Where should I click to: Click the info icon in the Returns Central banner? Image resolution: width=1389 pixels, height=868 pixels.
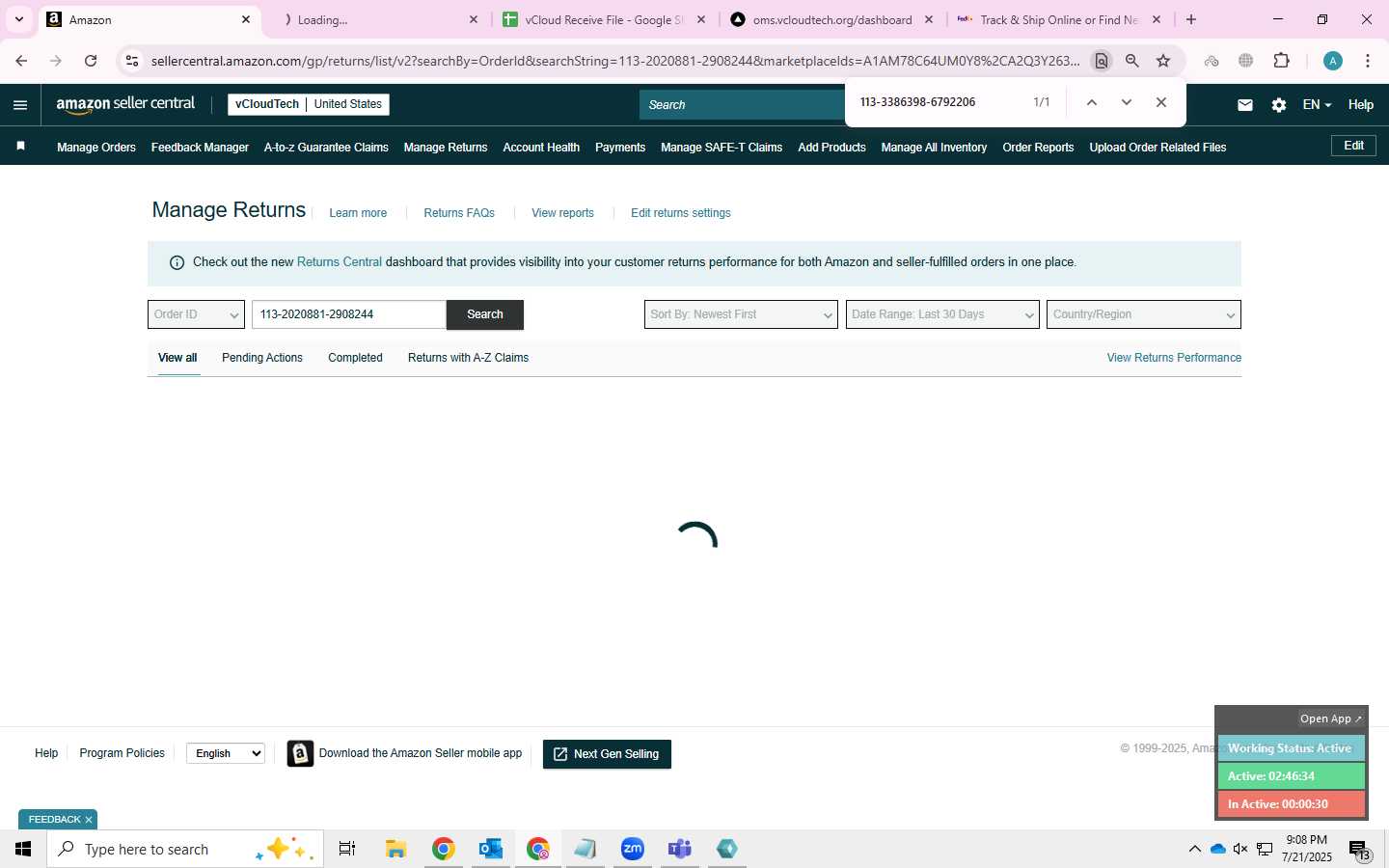click(177, 262)
